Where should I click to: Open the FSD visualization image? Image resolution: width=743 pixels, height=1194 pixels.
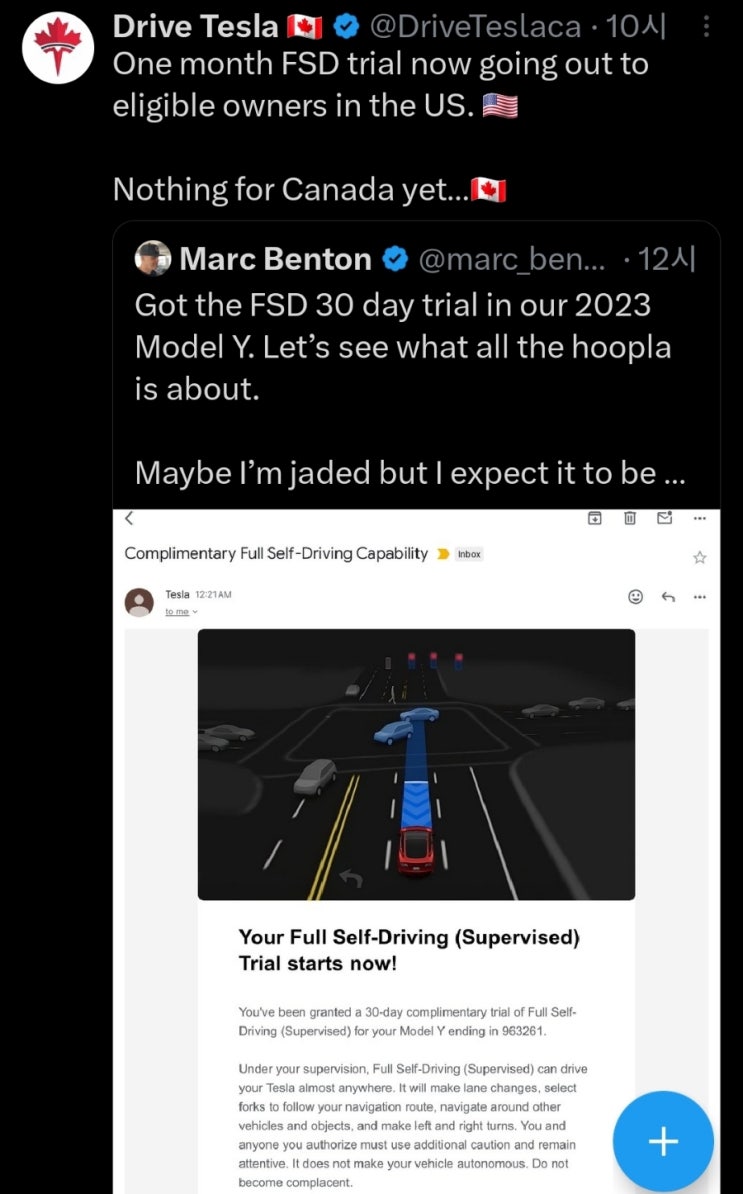point(416,764)
